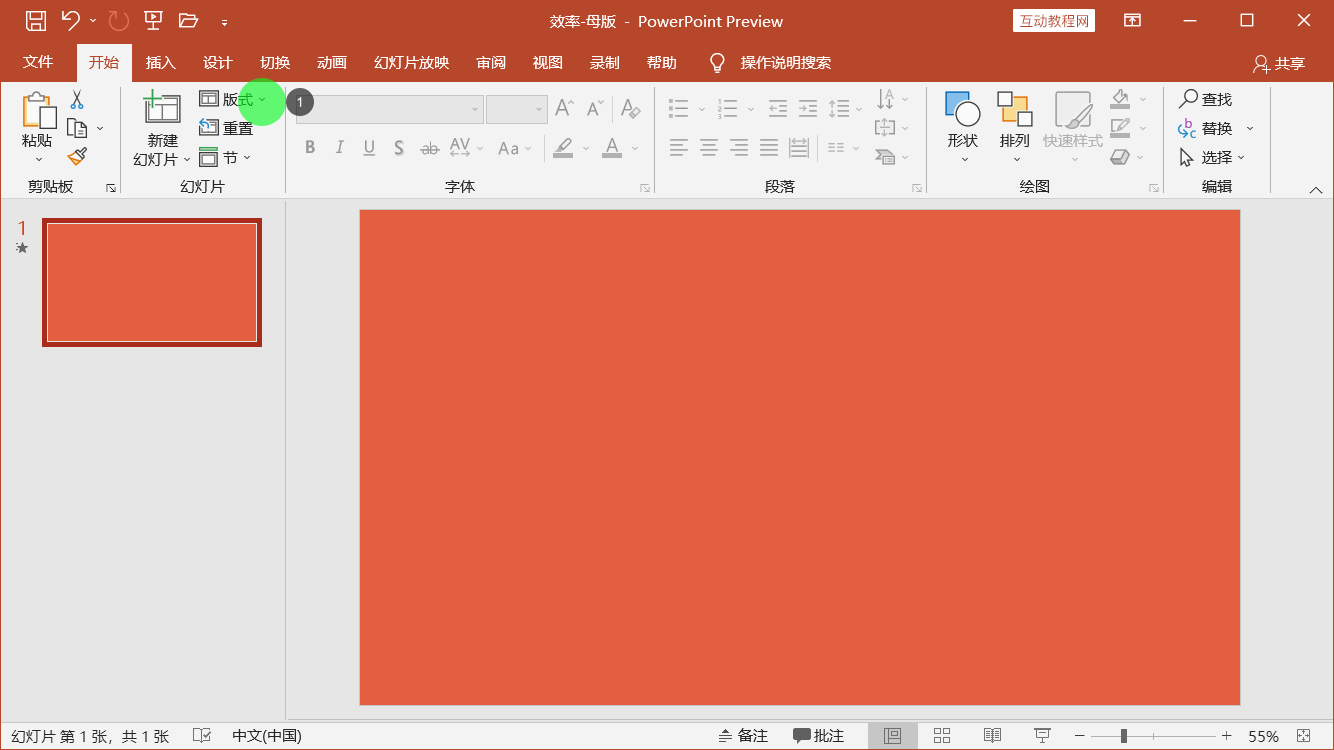The height and width of the screenshot is (750, 1334).
Task: Open the font name combo box
Action: tap(389, 109)
